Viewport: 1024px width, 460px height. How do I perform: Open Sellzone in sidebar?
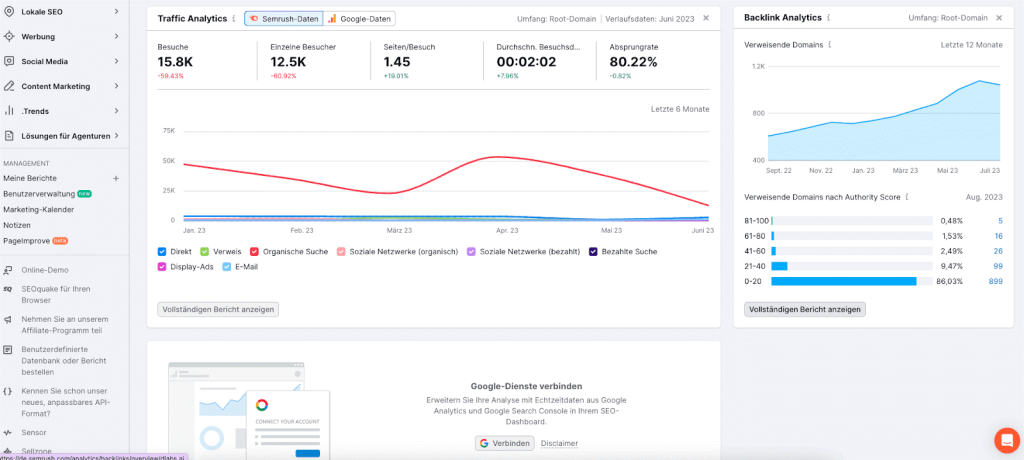pos(35,451)
